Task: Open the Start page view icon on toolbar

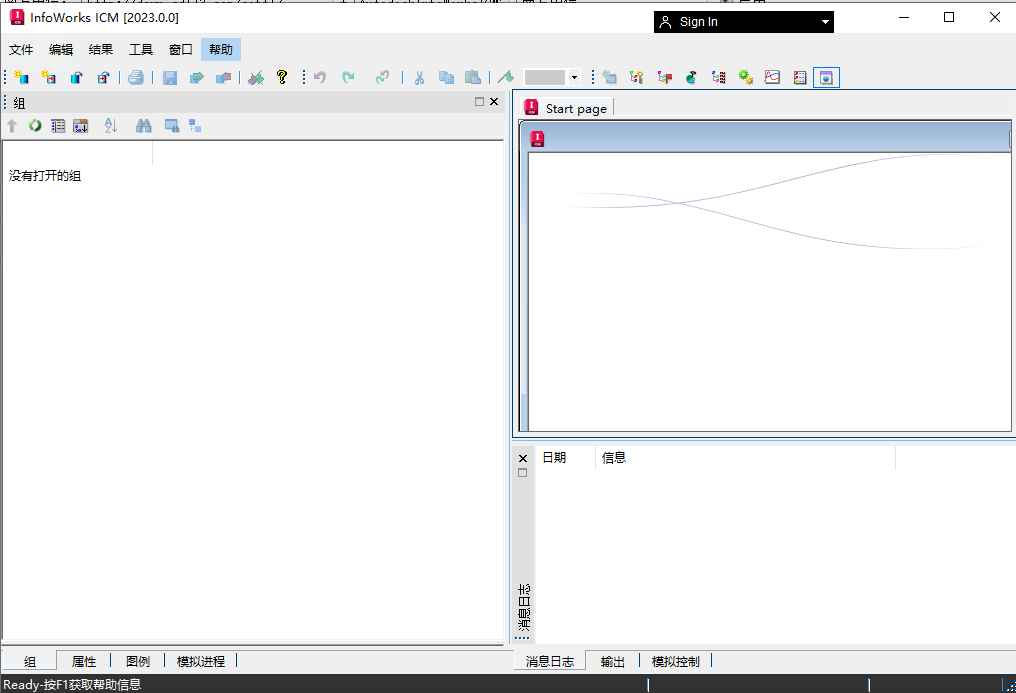Action: coord(826,77)
